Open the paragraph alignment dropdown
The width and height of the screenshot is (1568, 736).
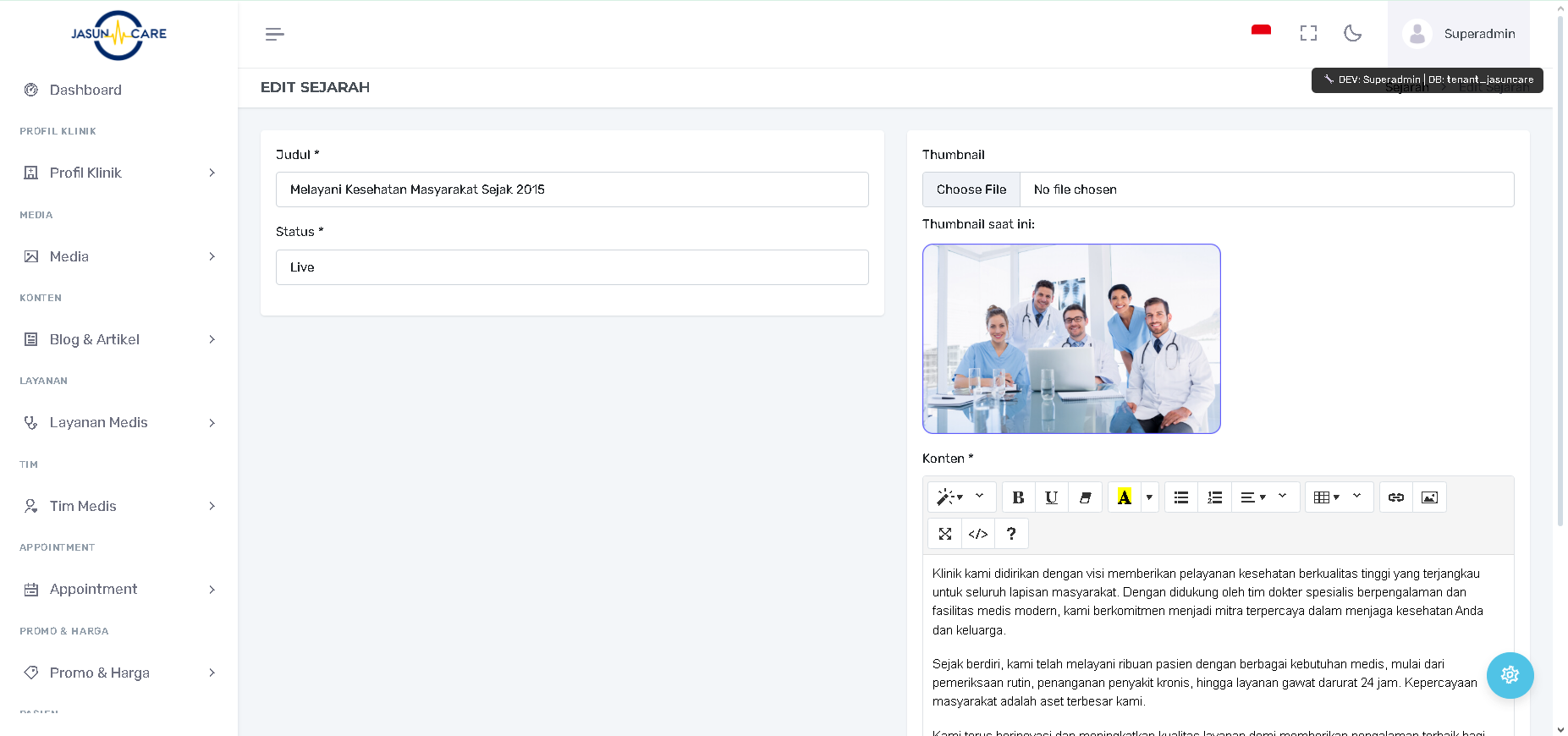1264,497
